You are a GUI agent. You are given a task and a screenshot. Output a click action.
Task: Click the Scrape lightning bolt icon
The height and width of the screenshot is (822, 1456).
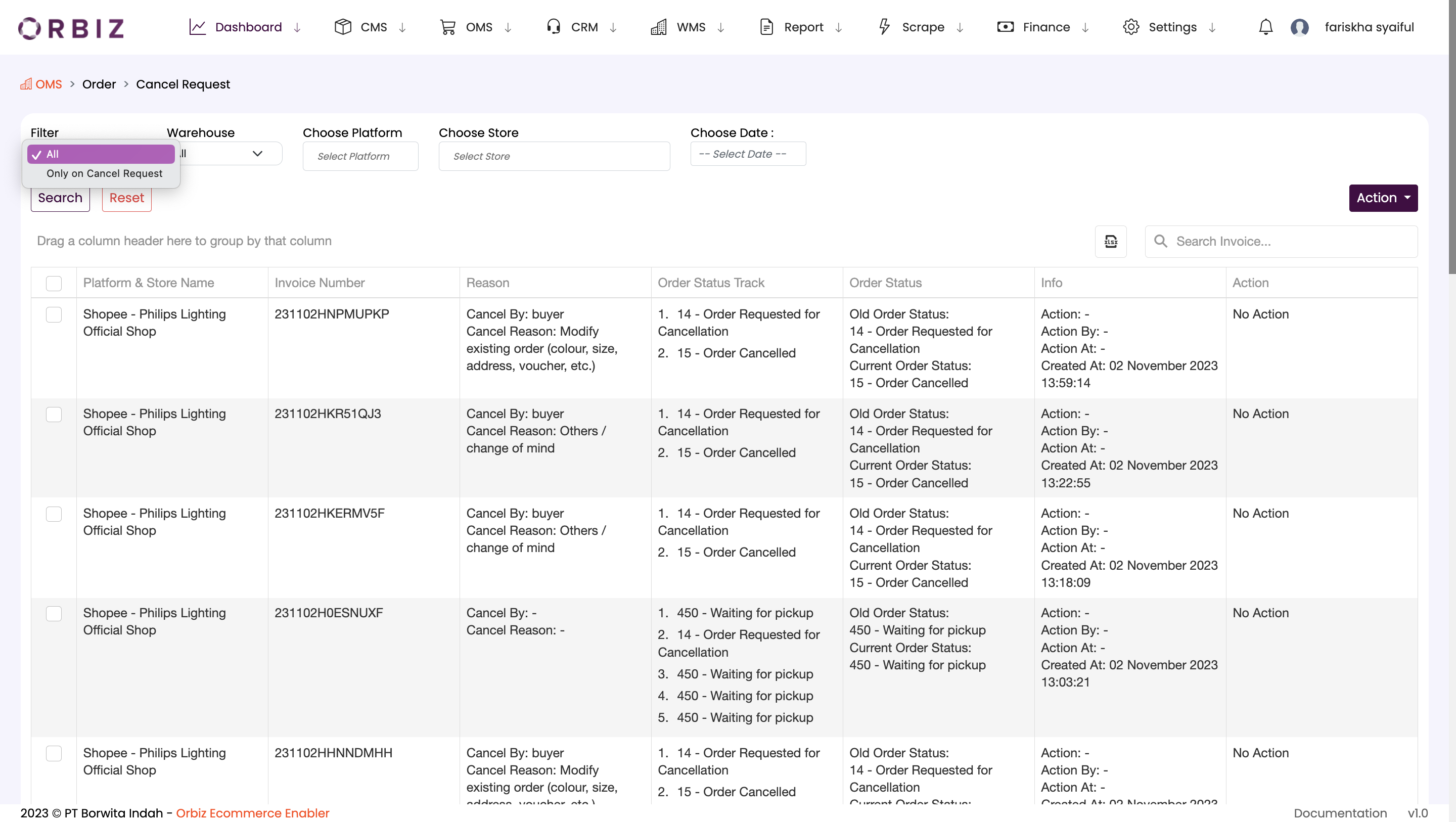pyautogui.click(x=885, y=27)
